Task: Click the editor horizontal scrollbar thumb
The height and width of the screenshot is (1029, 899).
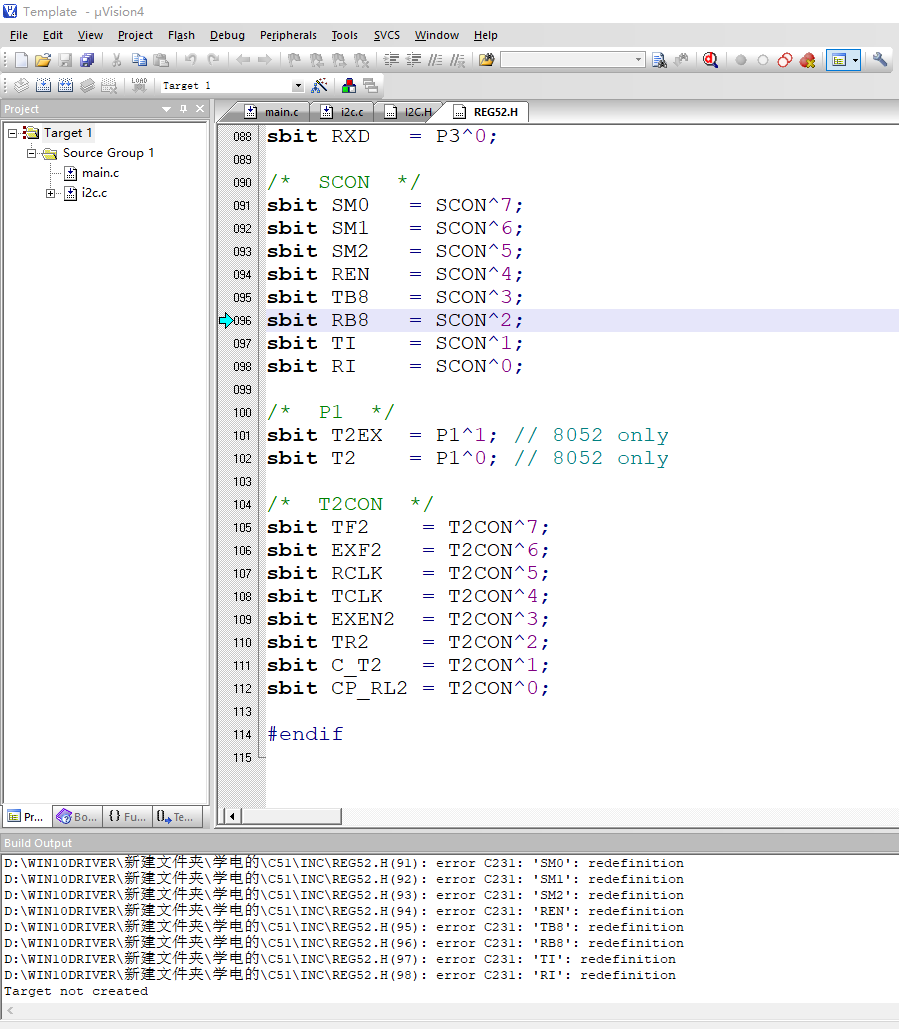Action: pos(291,816)
